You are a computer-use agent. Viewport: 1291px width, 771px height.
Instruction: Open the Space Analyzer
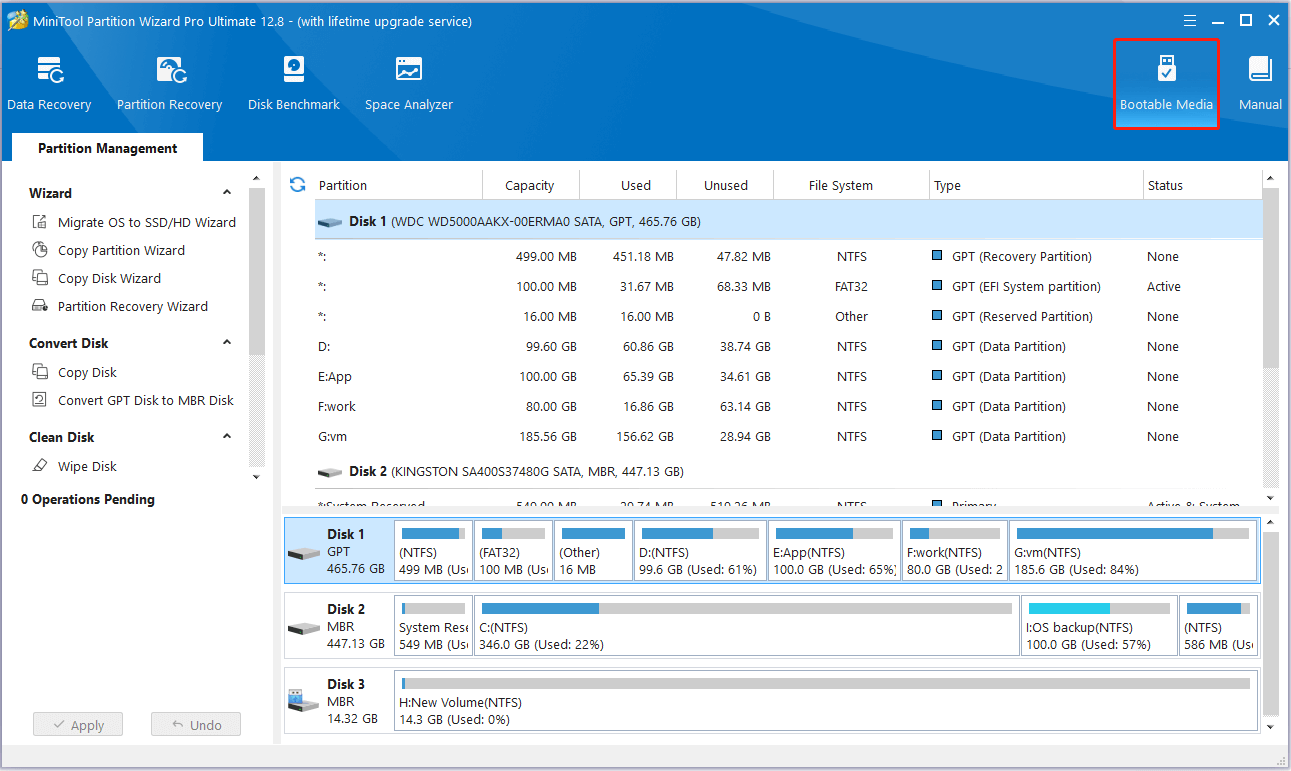[x=408, y=80]
